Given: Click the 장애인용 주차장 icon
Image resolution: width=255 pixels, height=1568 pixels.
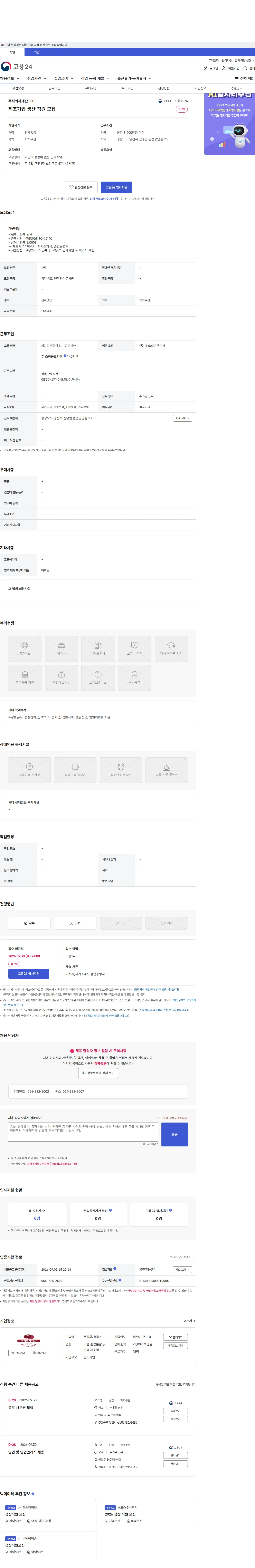Looking at the screenshot, I should (x=29, y=770).
